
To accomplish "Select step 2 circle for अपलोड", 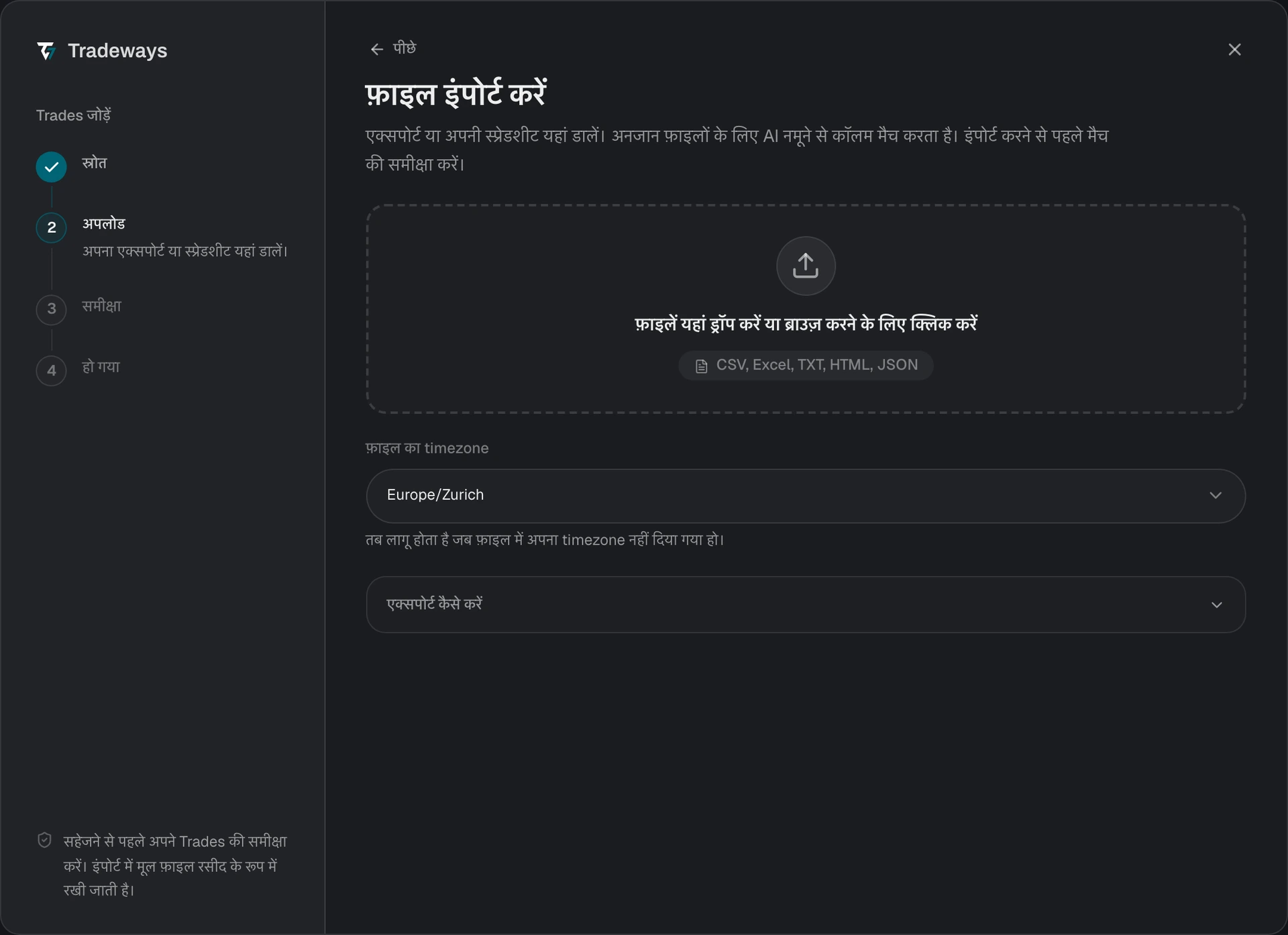I will (x=52, y=228).
